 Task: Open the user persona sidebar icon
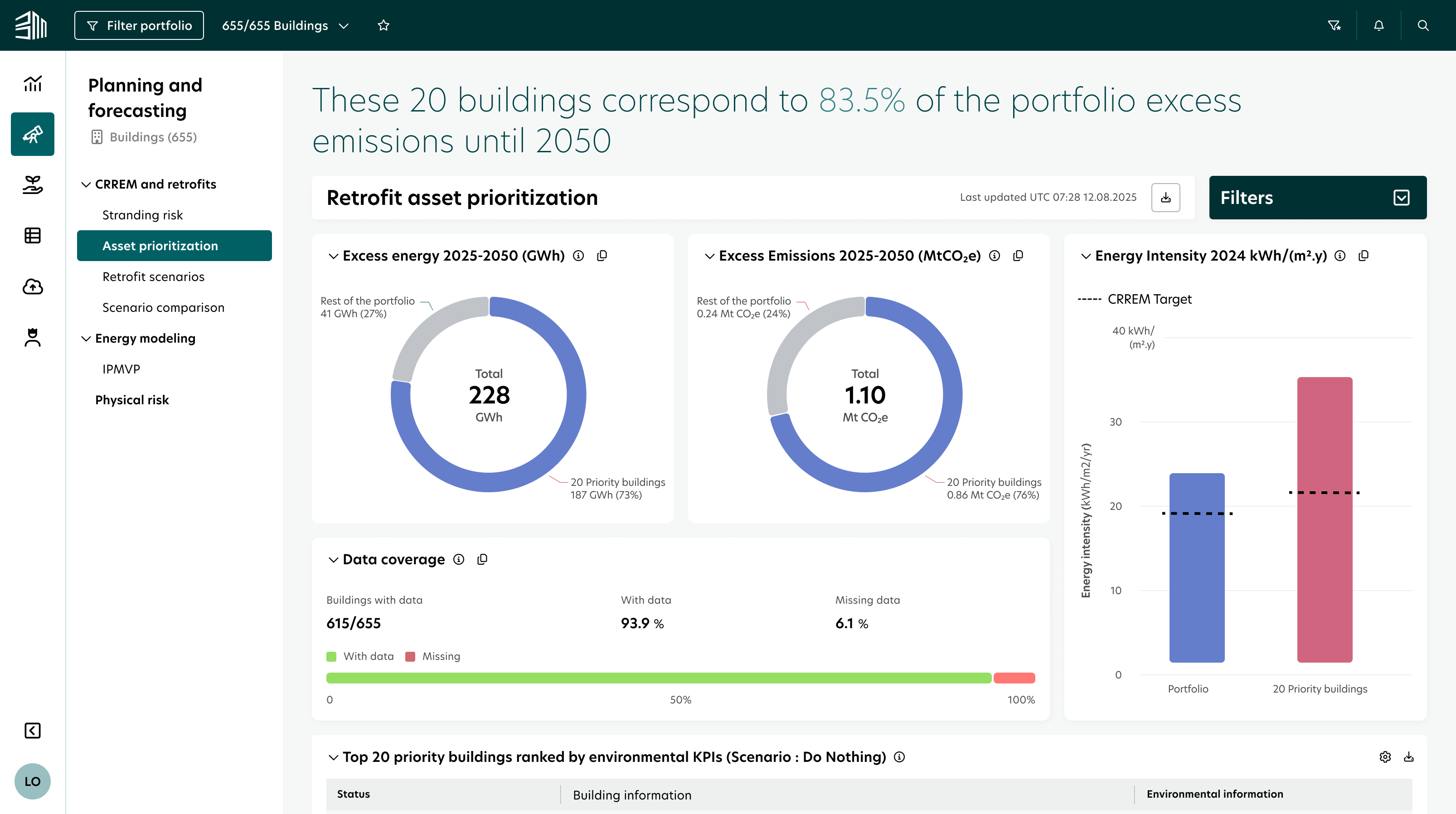pyautogui.click(x=32, y=337)
